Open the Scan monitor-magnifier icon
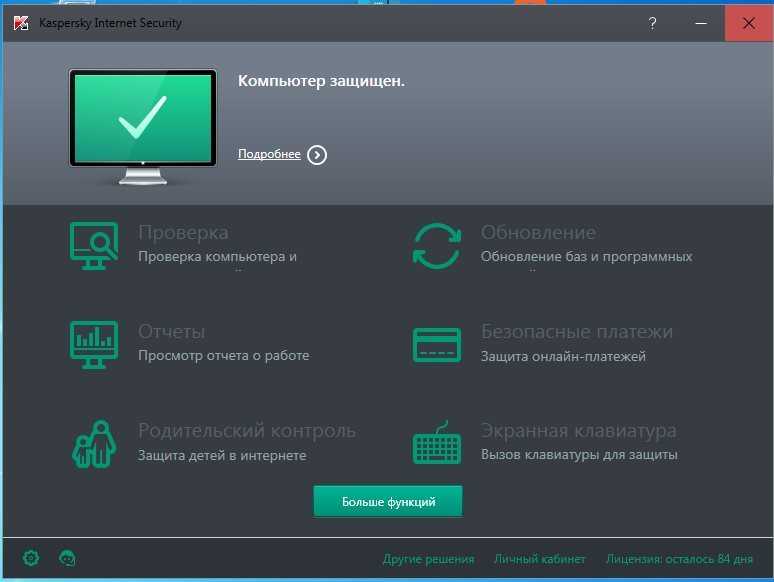774x582 pixels. 94,245
